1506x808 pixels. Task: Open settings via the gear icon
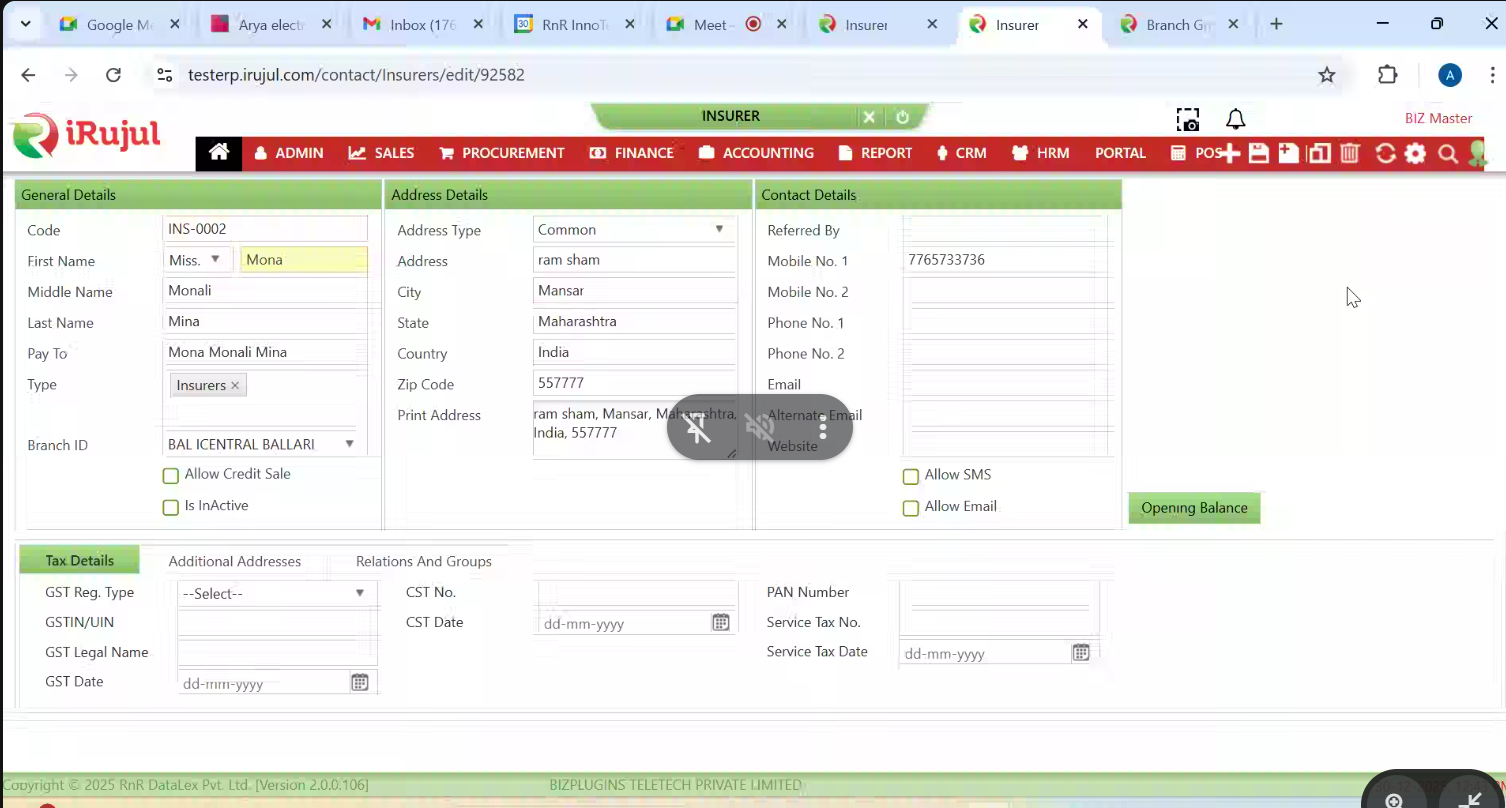tap(1415, 153)
